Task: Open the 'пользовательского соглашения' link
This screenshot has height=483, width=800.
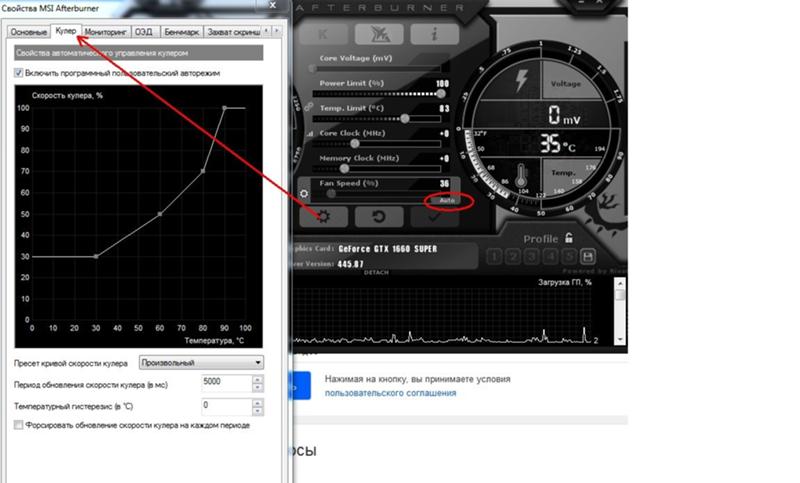Action: 390,393
